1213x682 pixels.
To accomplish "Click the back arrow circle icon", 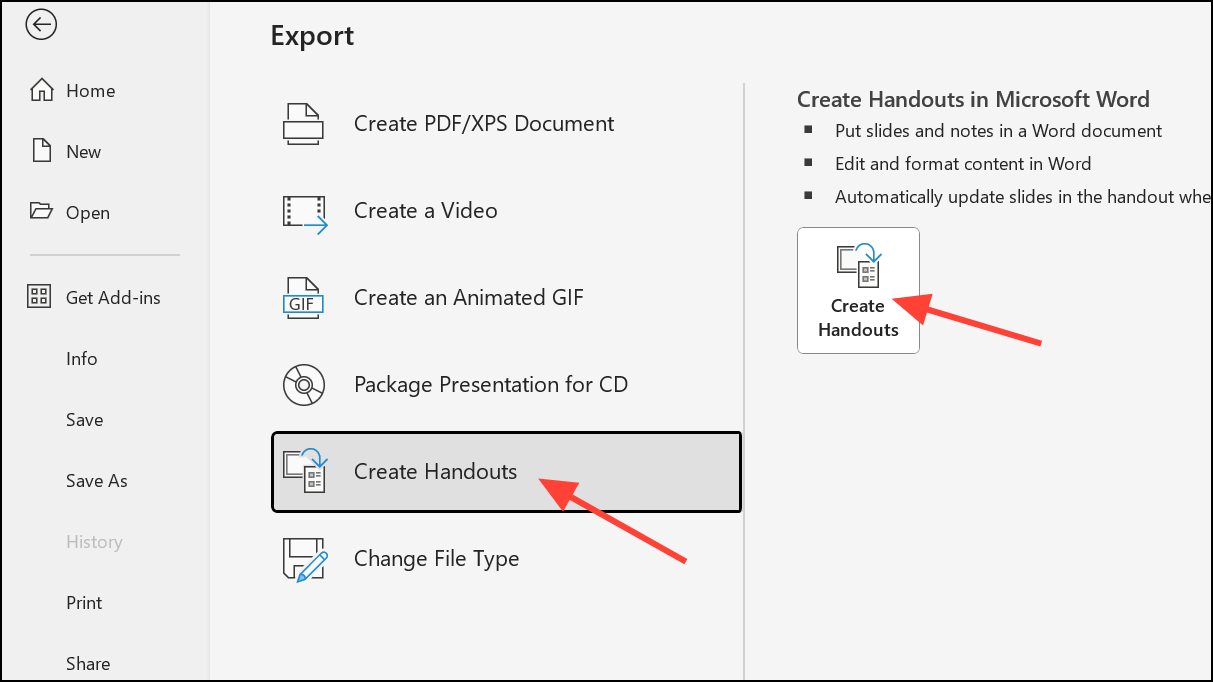I will point(41,25).
